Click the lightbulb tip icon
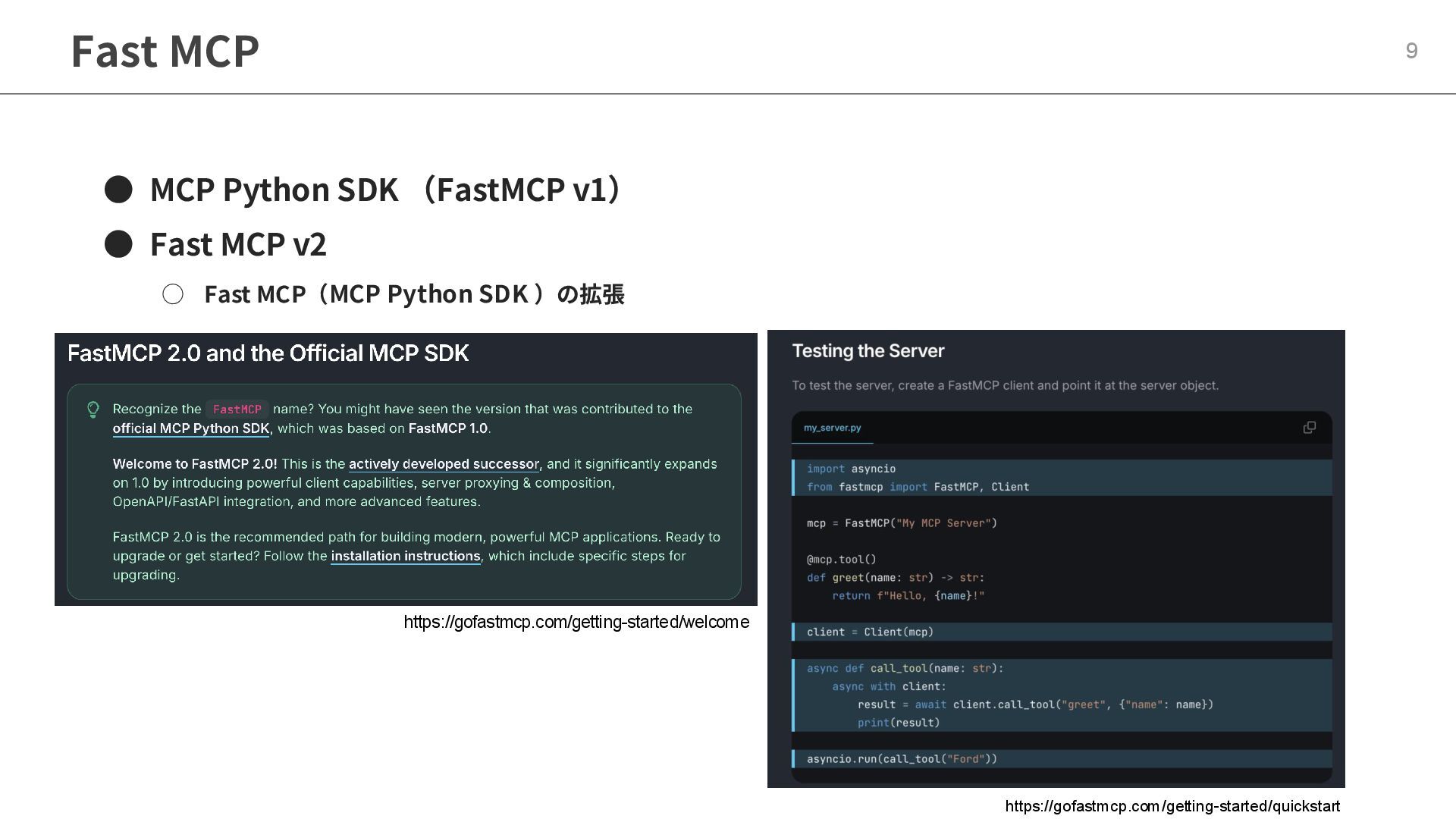The height and width of the screenshot is (819, 1456). pyautogui.click(x=93, y=409)
